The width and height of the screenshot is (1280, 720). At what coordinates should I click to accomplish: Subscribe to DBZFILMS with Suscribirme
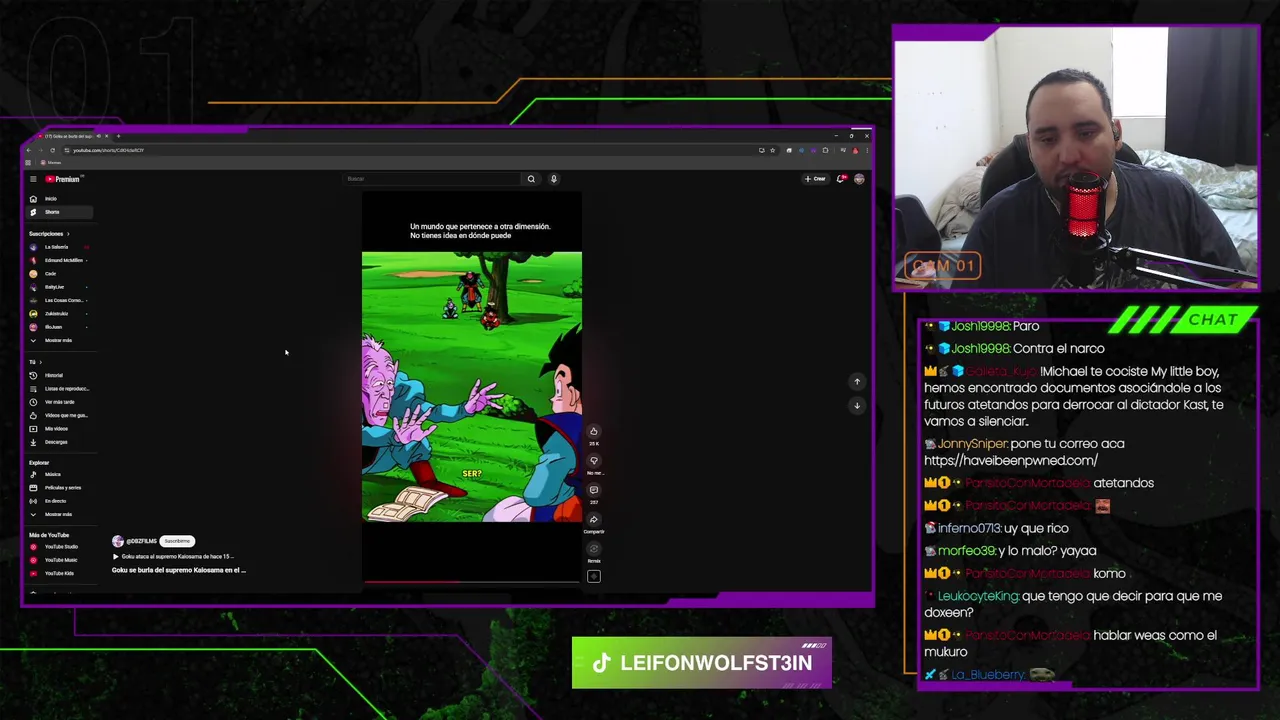pos(177,541)
